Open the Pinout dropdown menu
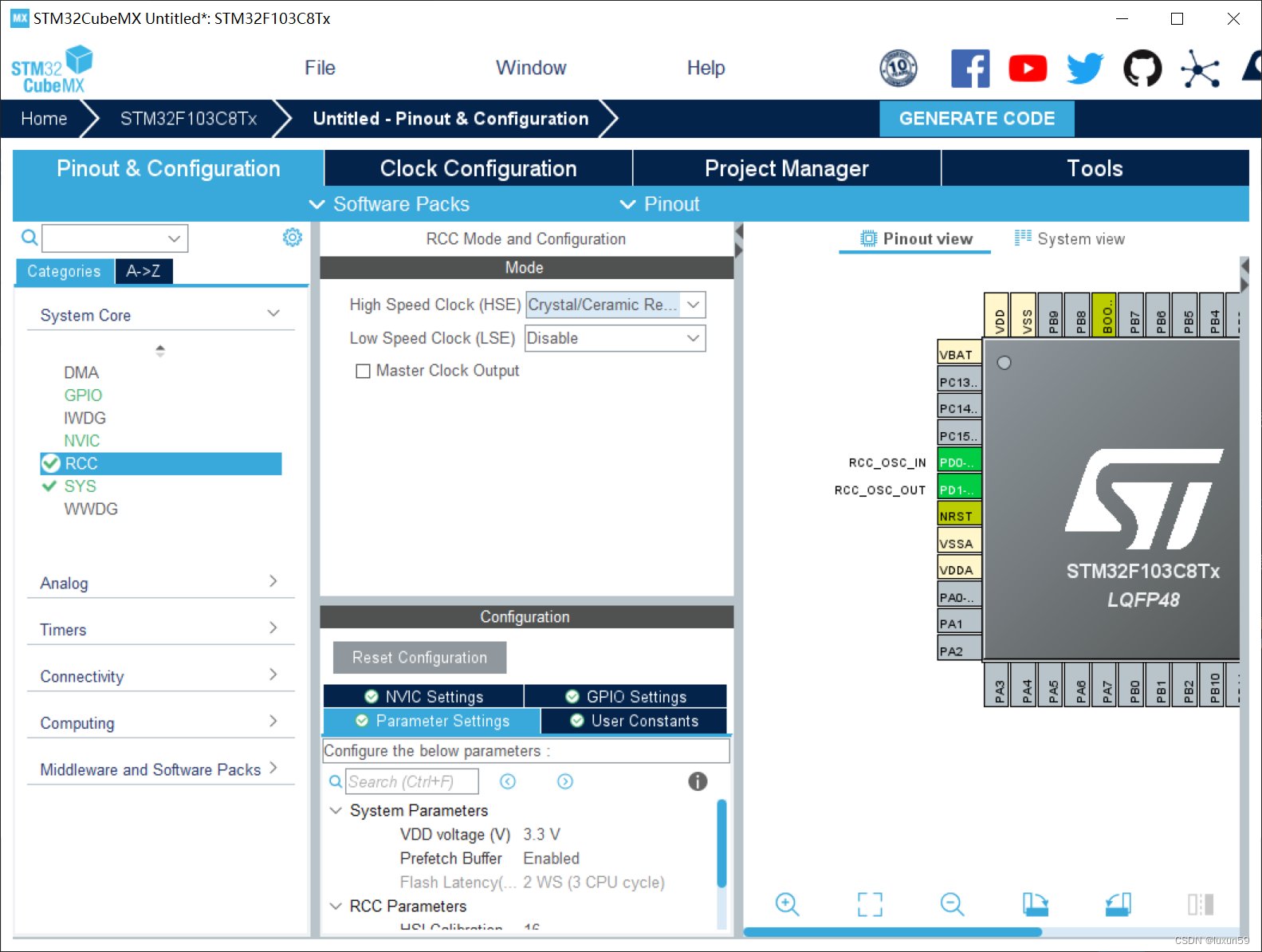The width and height of the screenshot is (1262, 952). click(660, 204)
